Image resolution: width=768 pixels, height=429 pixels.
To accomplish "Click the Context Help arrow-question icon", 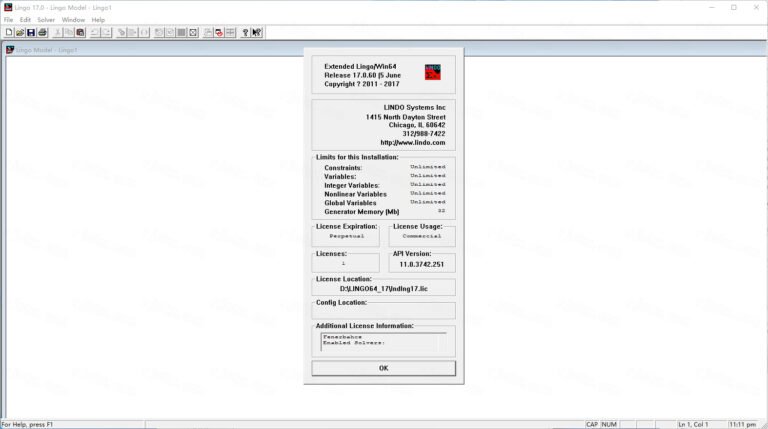I will (x=257, y=32).
